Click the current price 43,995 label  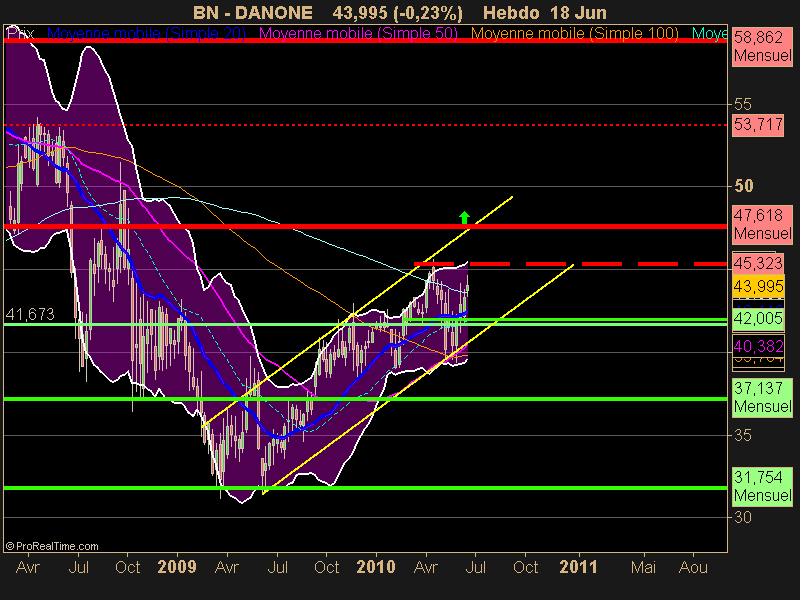point(758,286)
